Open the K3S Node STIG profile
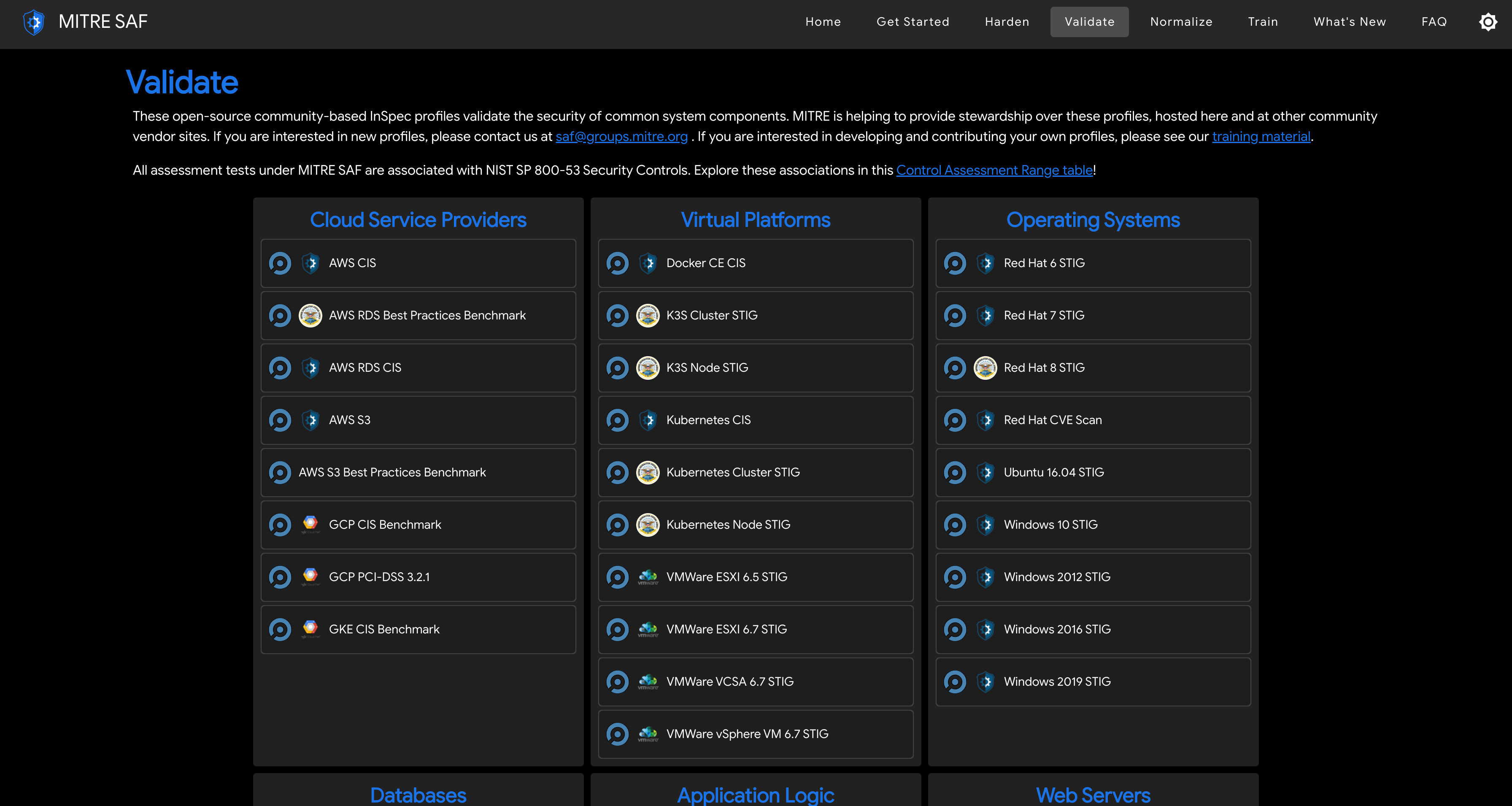Viewport: 1512px width, 806px height. click(756, 368)
